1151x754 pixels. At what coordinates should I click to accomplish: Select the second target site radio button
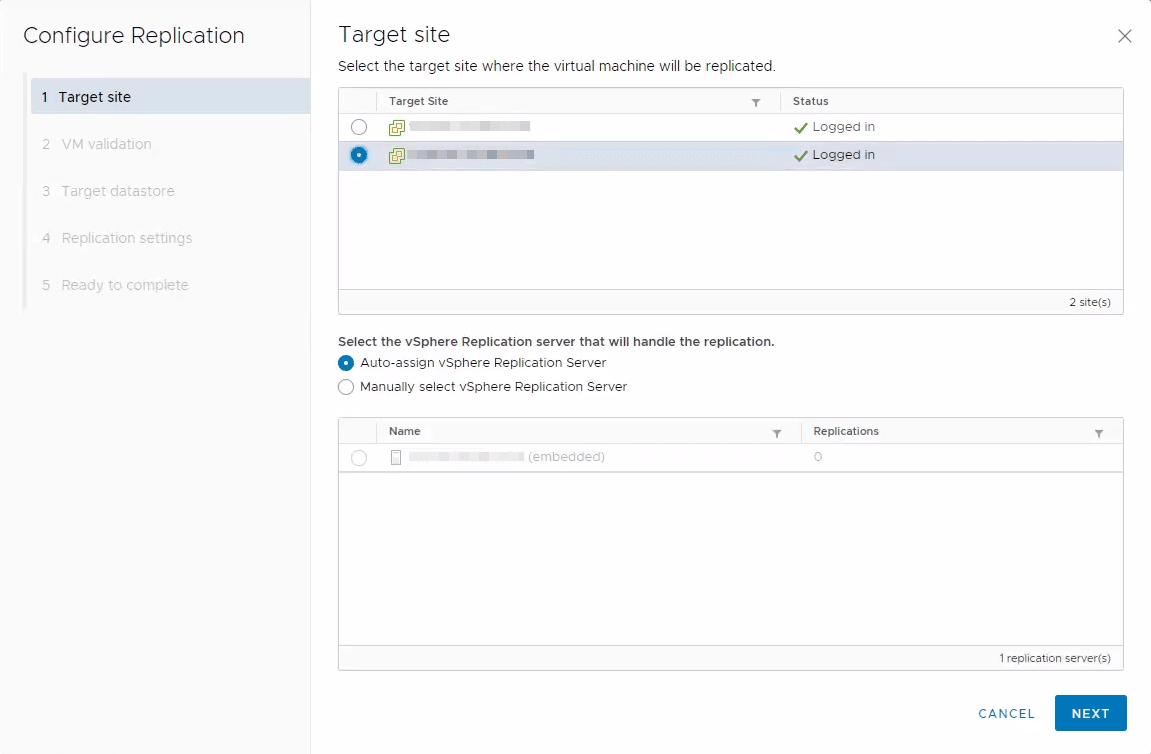359,156
